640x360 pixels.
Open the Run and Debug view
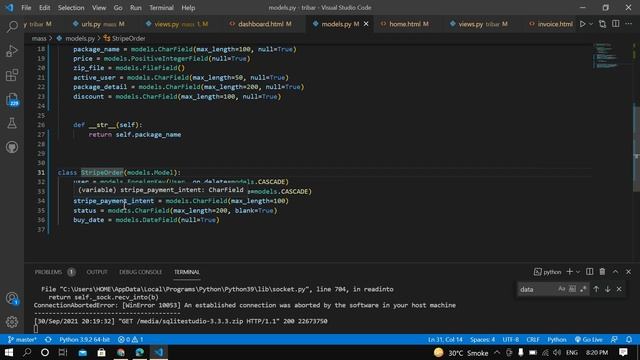[x=12, y=51]
